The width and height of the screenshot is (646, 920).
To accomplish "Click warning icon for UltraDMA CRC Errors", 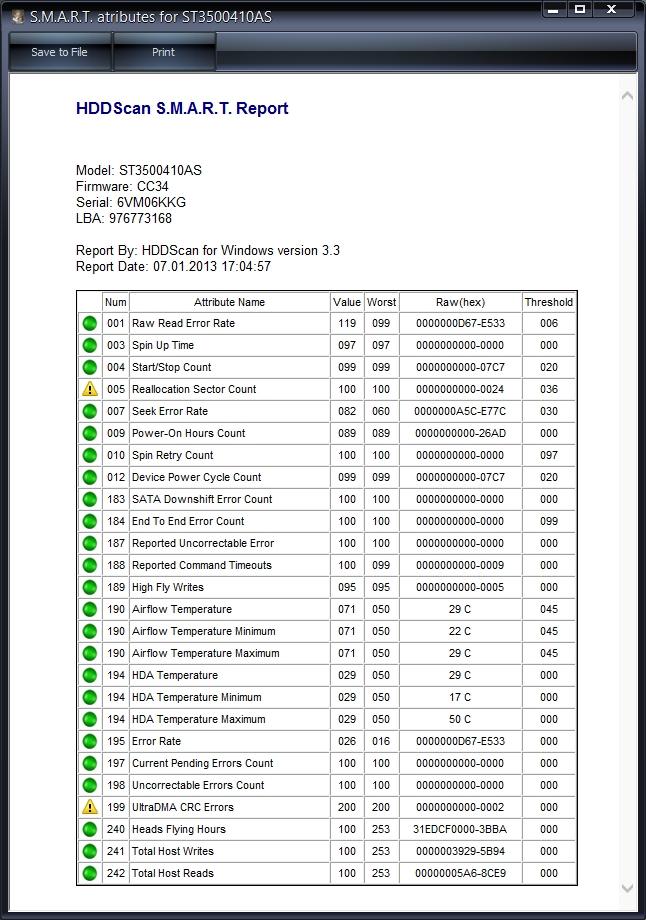I will pyautogui.click(x=90, y=807).
